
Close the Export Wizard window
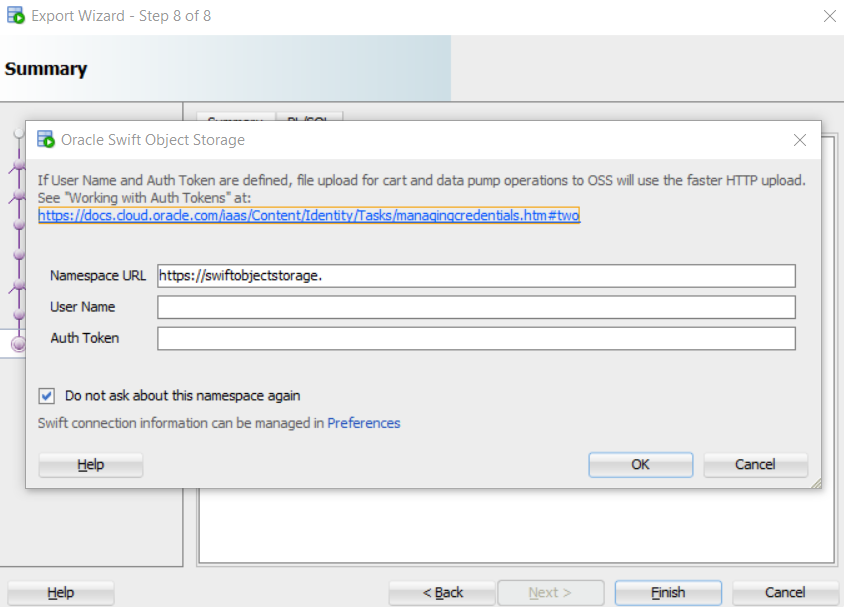pos(829,16)
